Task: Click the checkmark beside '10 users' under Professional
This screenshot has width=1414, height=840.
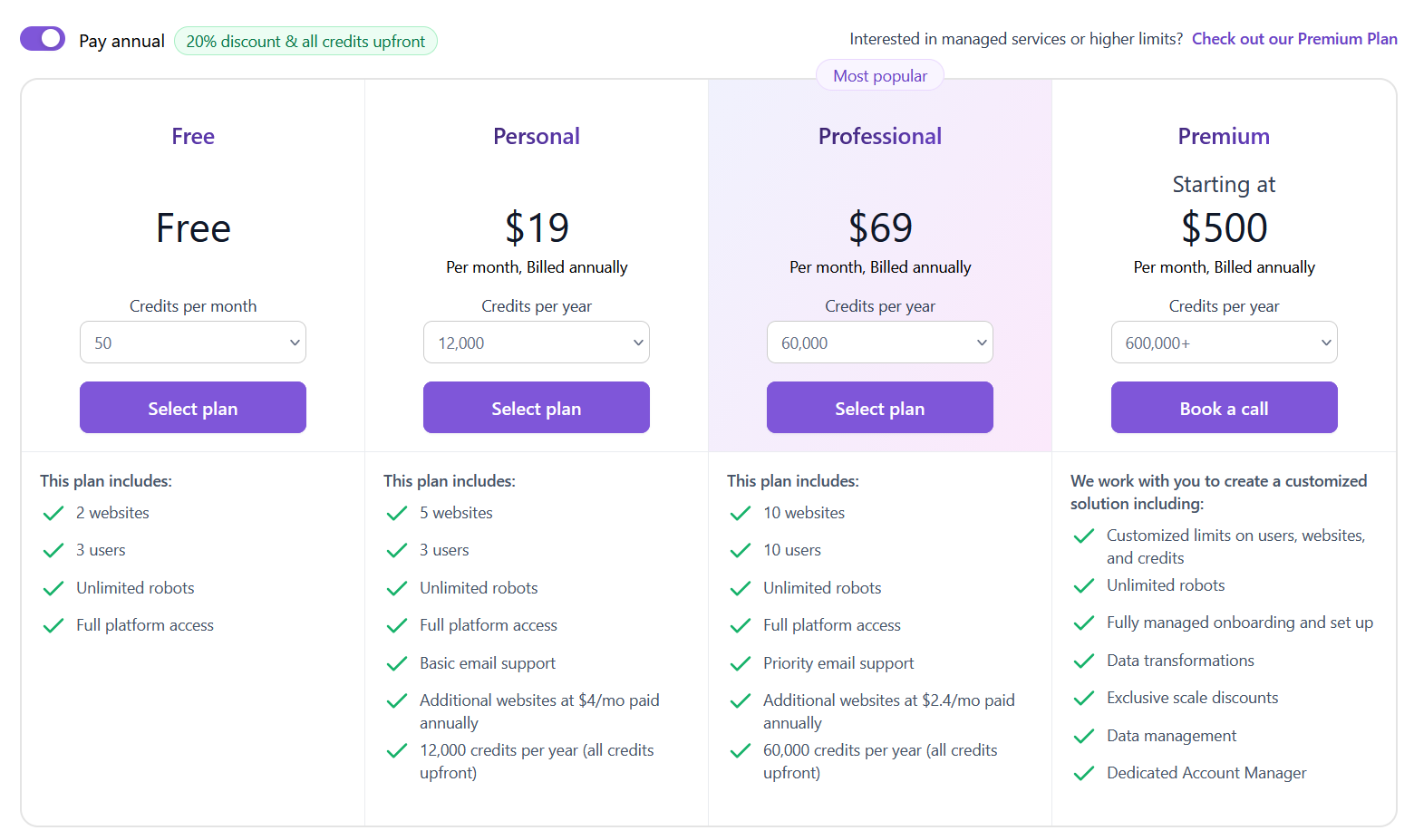Action: pyautogui.click(x=740, y=550)
